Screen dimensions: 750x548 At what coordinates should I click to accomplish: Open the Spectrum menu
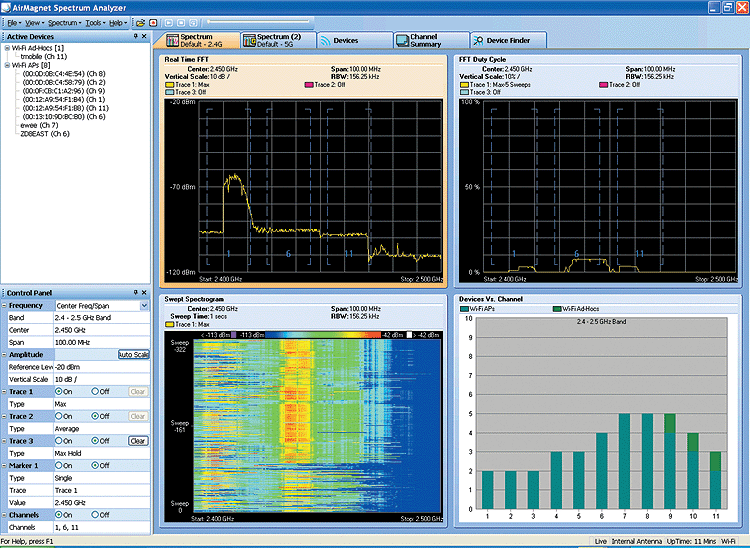click(65, 22)
